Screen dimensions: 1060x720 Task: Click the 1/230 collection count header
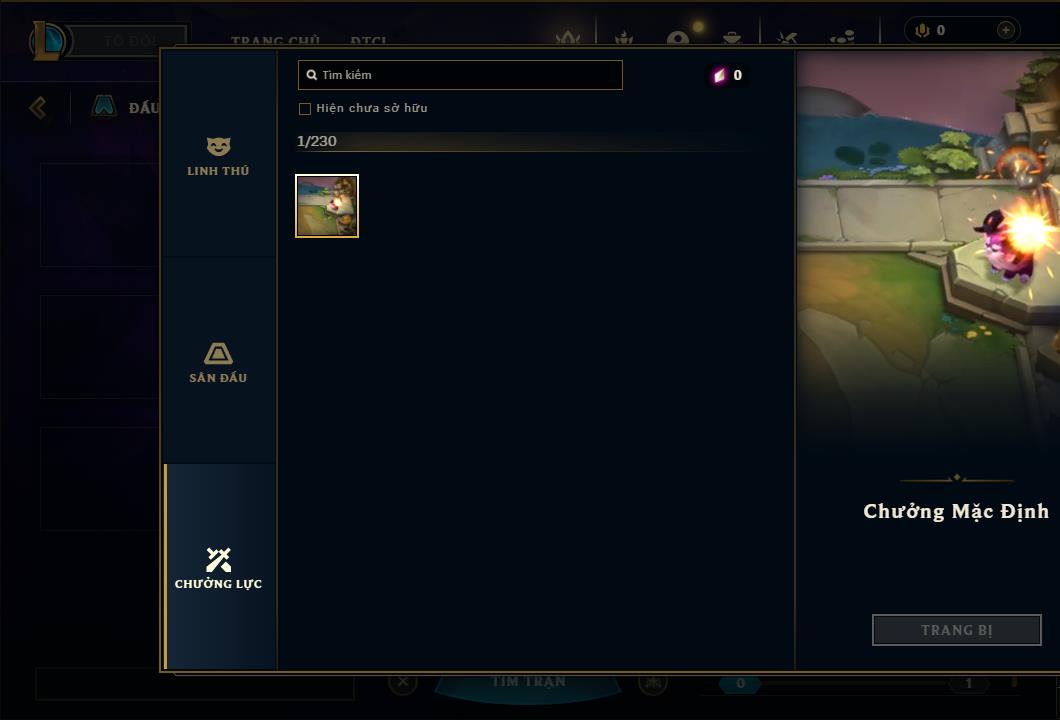[x=316, y=141]
